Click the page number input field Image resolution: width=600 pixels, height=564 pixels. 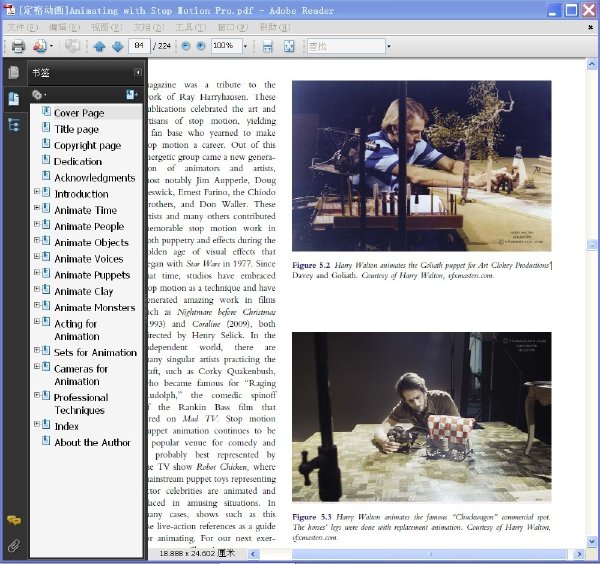coord(139,46)
